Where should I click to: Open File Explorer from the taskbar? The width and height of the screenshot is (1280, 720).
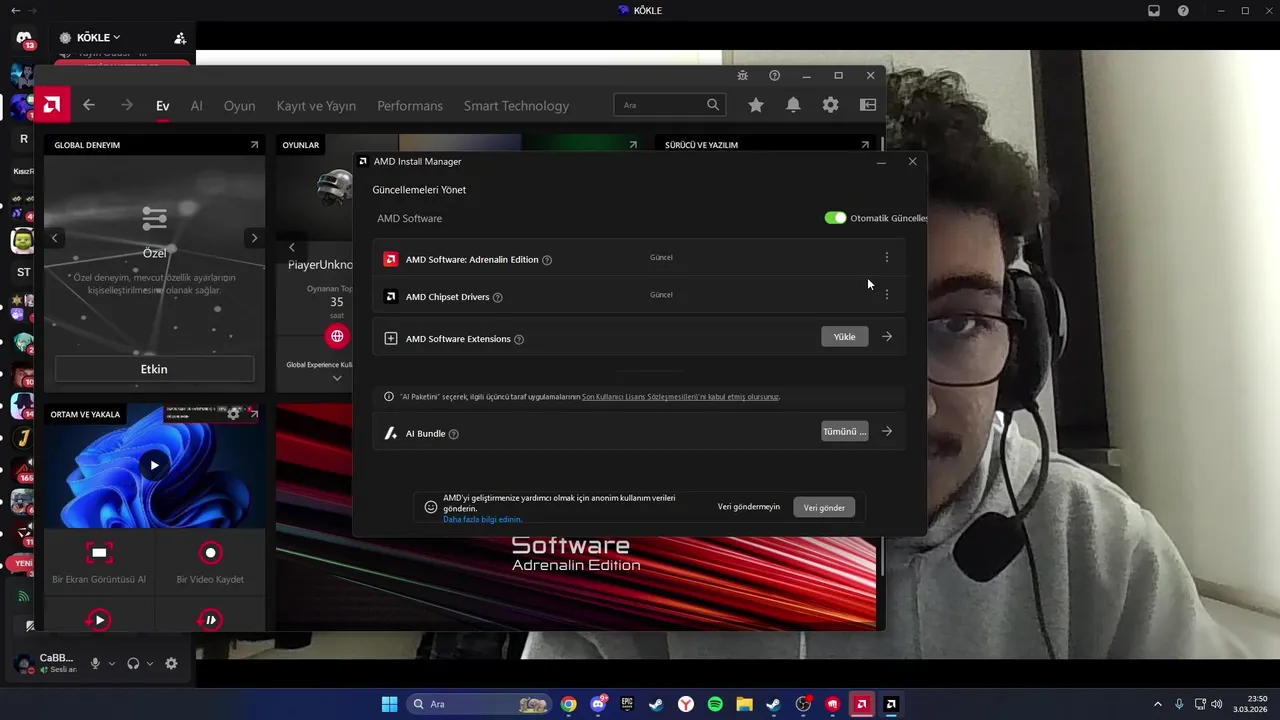(x=744, y=704)
